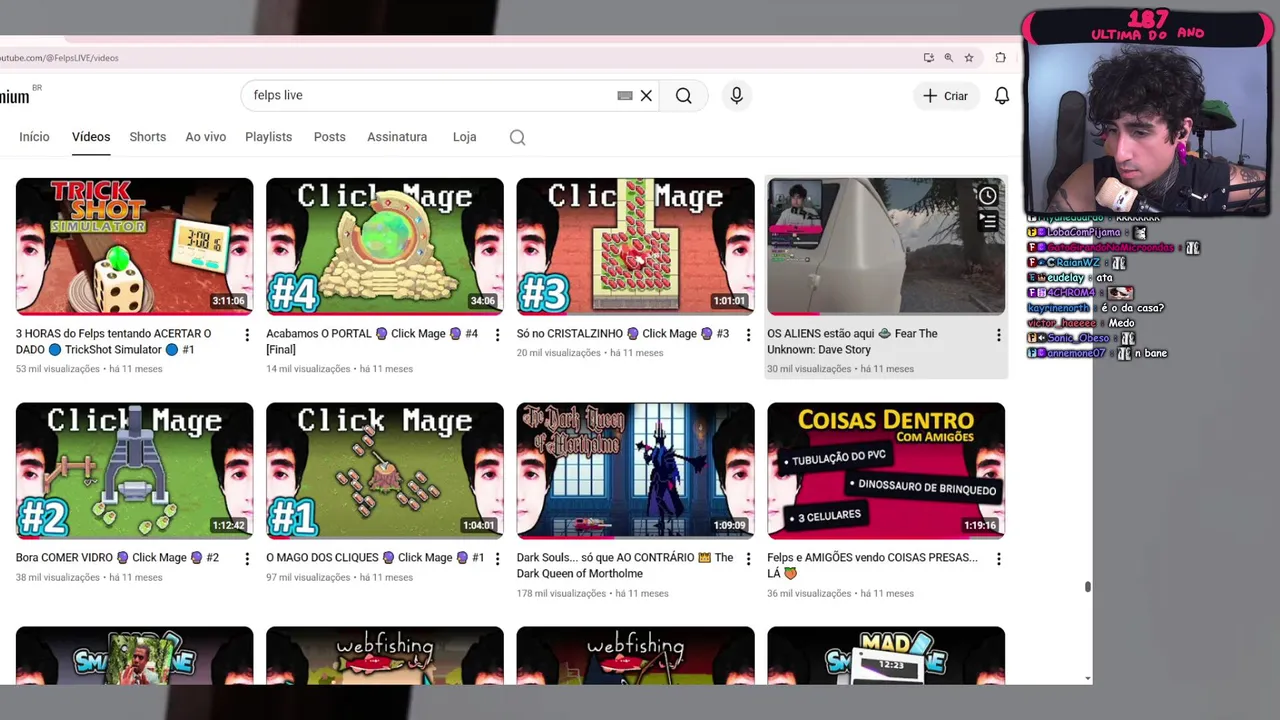The image size is (1280, 720).
Task: Click title O MAGO DOS CLIQUES Click Mage #1
Action: (x=375, y=558)
